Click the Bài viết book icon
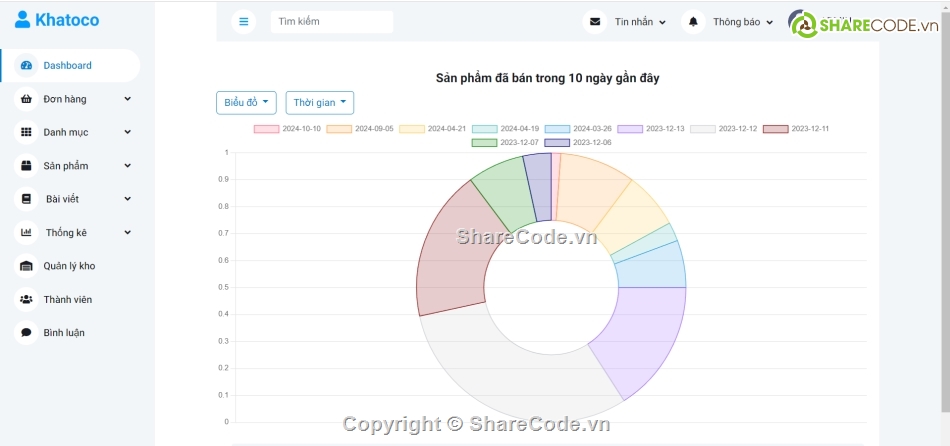The width and height of the screenshot is (950, 446). coord(26,199)
